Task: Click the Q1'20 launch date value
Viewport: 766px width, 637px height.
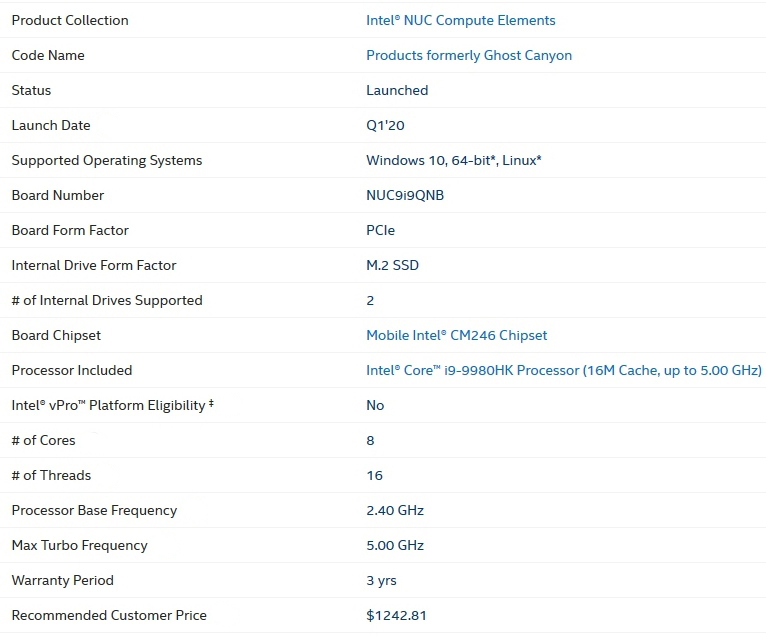Action: (385, 126)
